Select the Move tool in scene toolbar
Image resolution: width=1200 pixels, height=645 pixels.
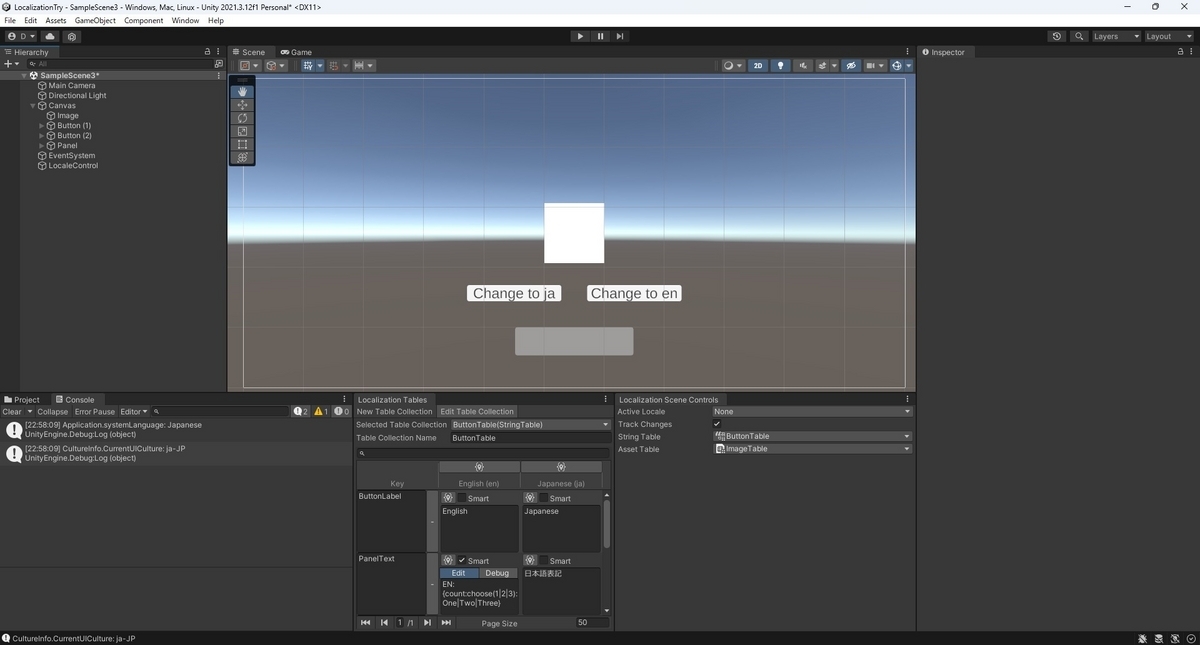(x=242, y=105)
